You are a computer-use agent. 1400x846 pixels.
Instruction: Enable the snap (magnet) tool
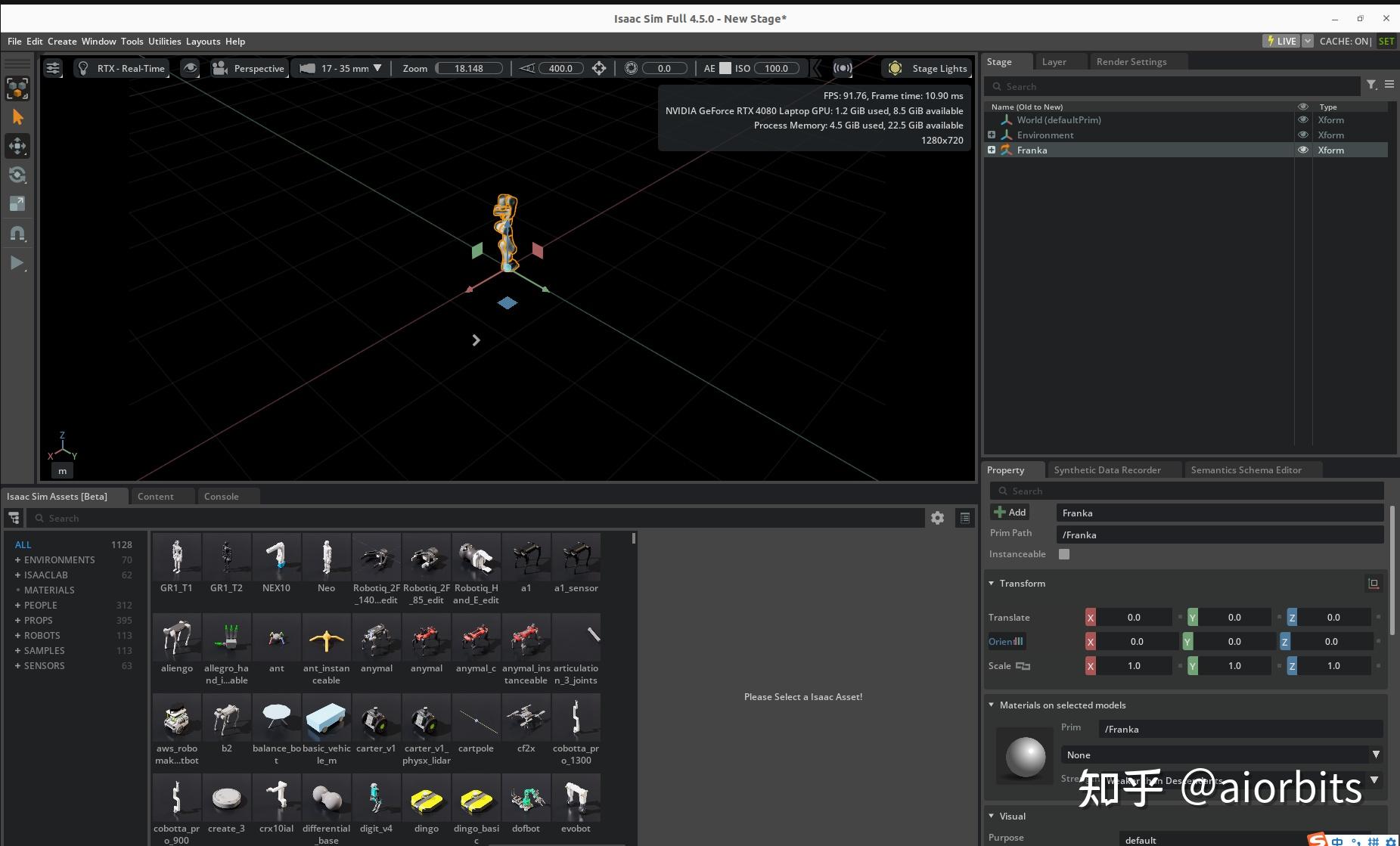click(17, 233)
